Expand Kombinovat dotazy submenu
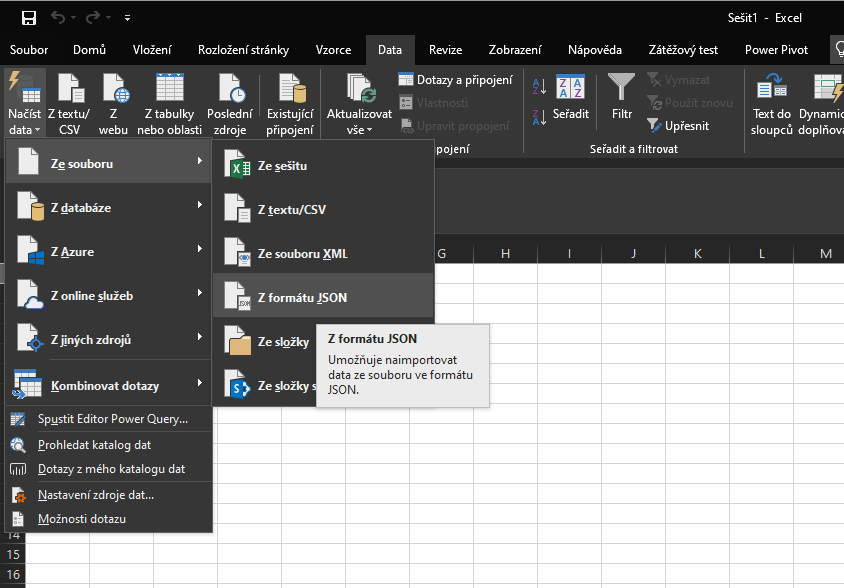Image resolution: width=844 pixels, height=588 pixels. click(x=109, y=385)
